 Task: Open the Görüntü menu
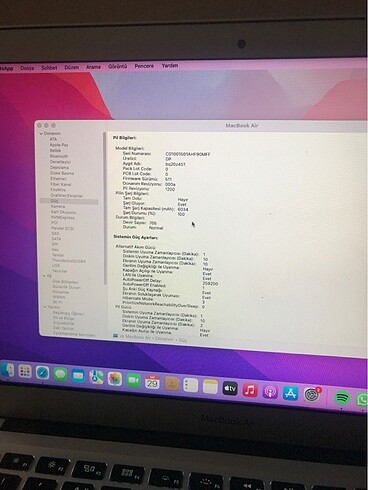click(x=118, y=66)
